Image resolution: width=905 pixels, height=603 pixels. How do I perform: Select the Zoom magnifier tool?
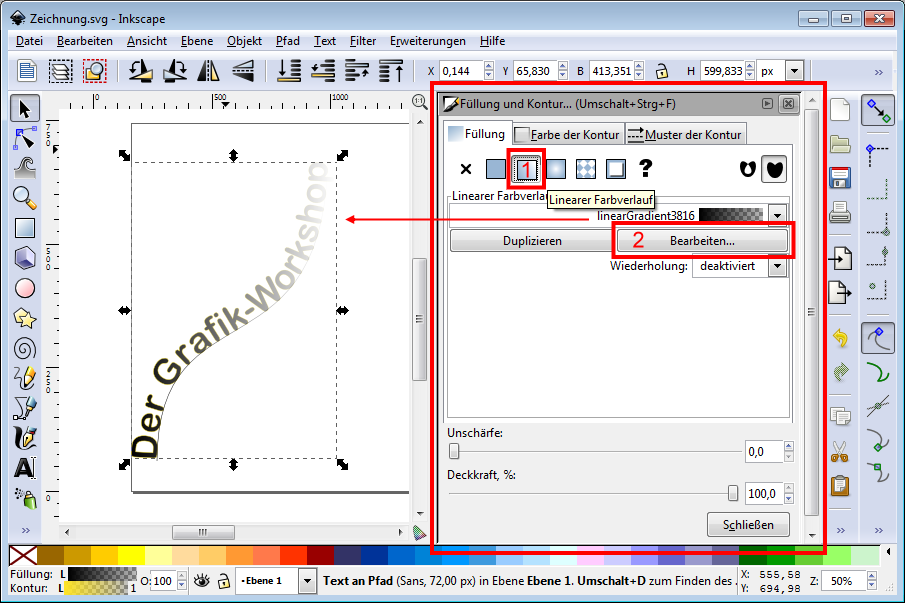[x=24, y=198]
